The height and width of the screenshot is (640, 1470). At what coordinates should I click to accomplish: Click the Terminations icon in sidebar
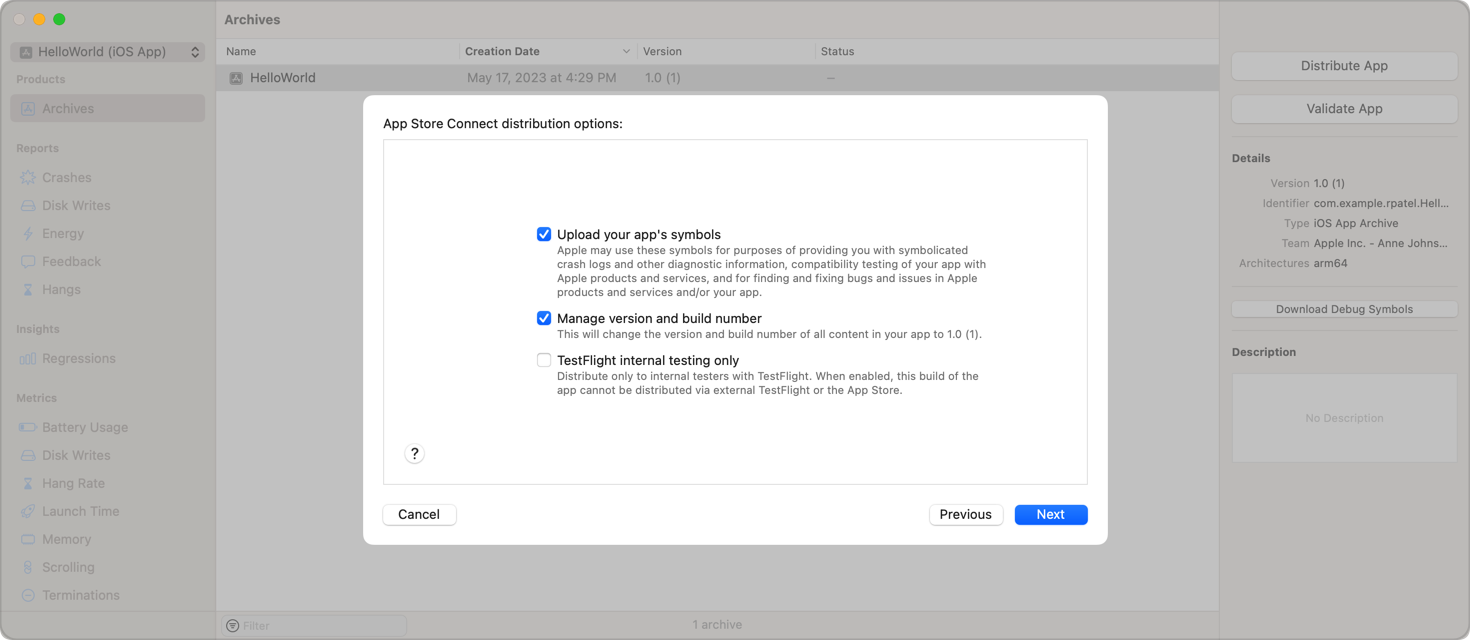point(28,595)
